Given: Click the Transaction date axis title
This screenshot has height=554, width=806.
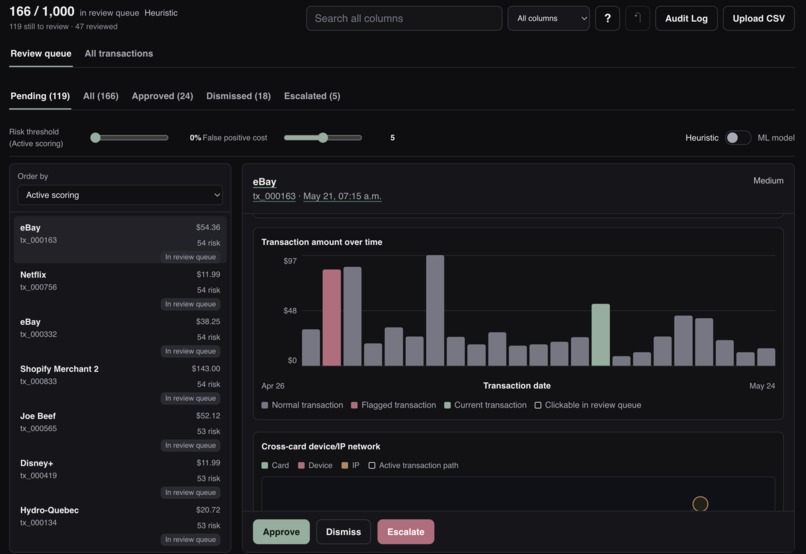Looking at the screenshot, I should point(517,385).
